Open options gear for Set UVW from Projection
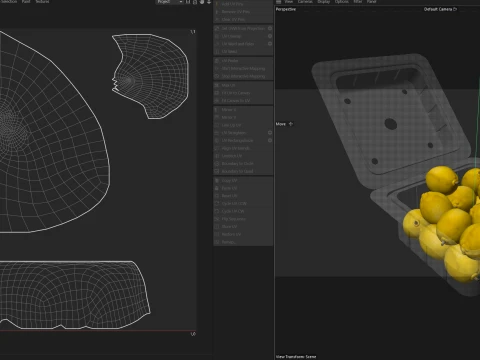The width and height of the screenshot is (480, 360). 270,28
